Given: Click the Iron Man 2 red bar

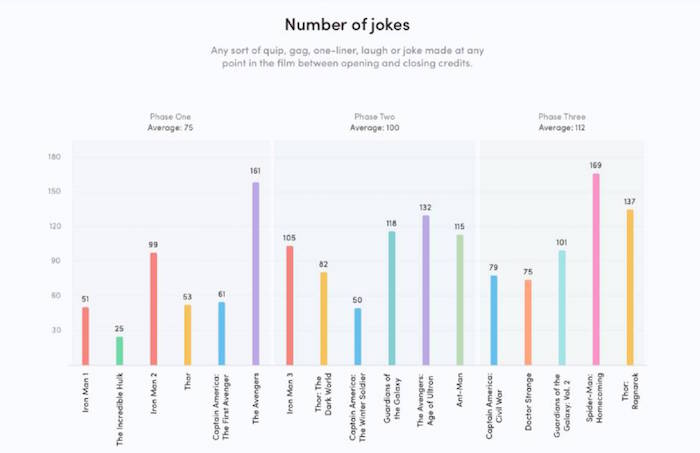Looking at the screenshot, I should tap(153, 308).
